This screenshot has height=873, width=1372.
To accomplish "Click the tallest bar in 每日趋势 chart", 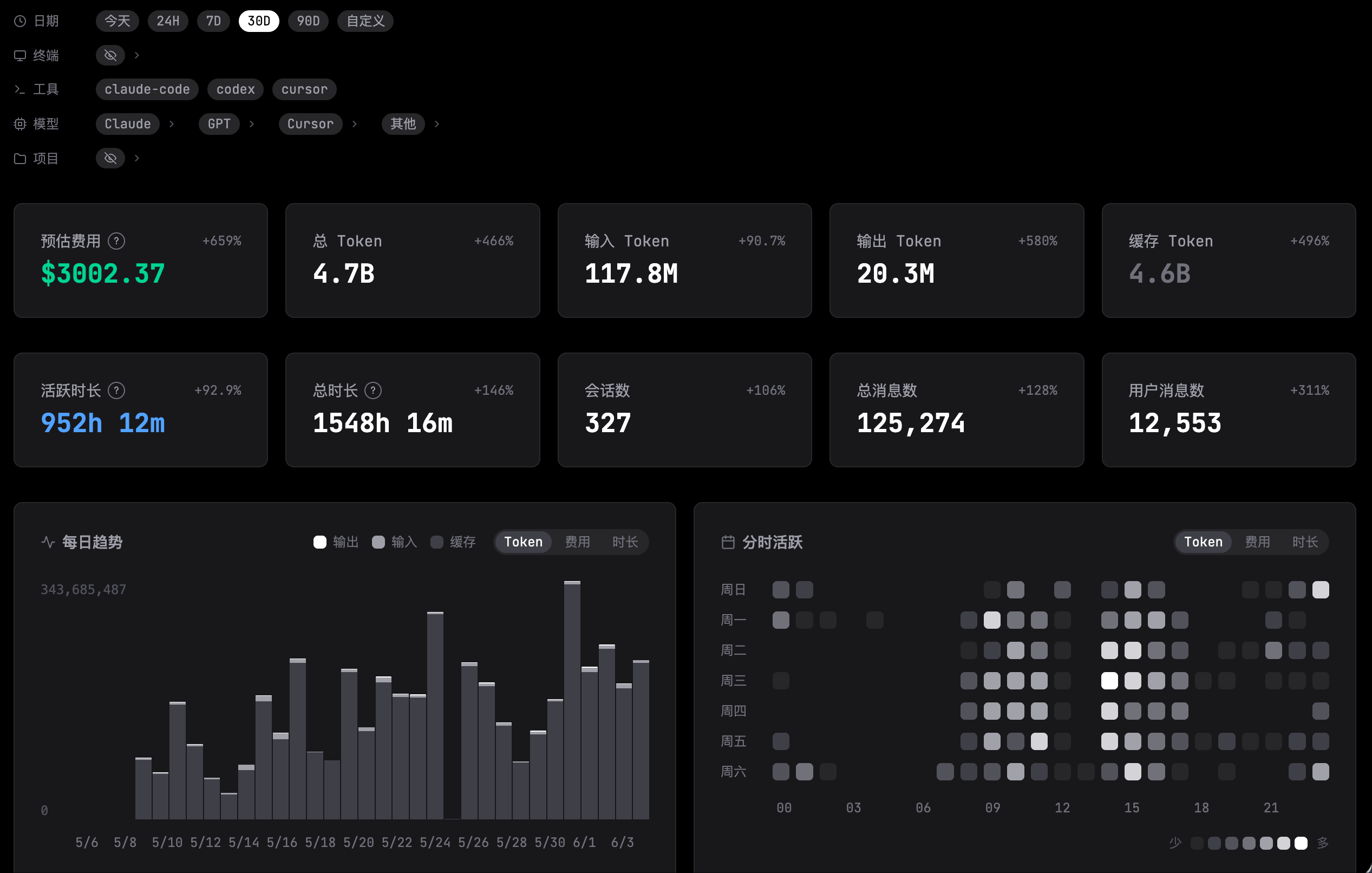I will coord(572,700).
